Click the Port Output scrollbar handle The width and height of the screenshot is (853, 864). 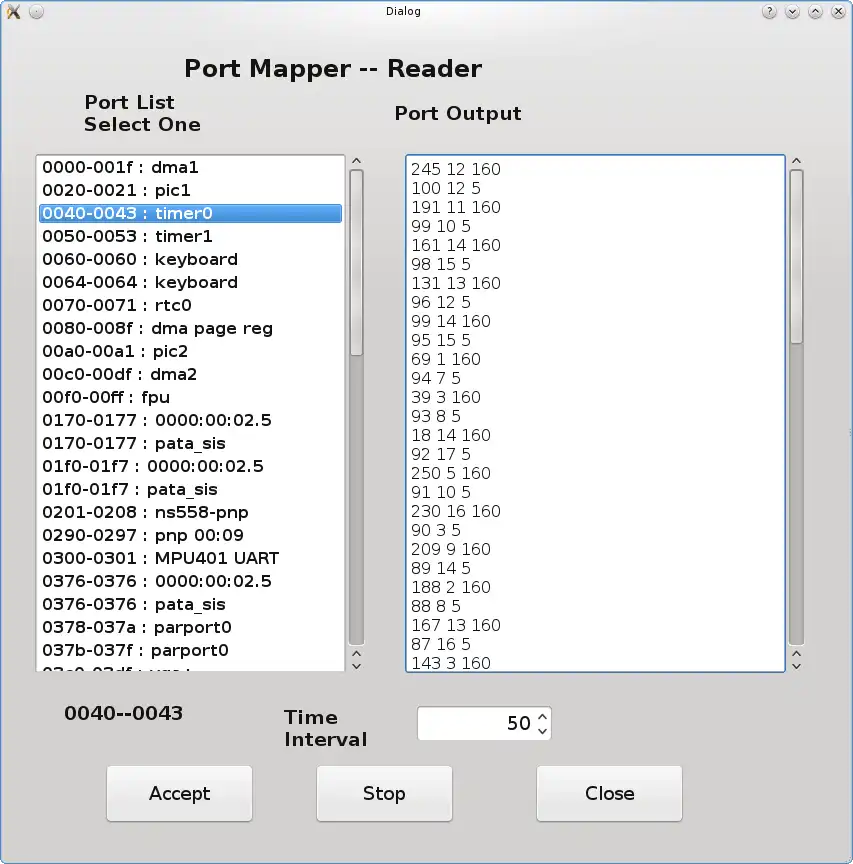click(796, 257)
